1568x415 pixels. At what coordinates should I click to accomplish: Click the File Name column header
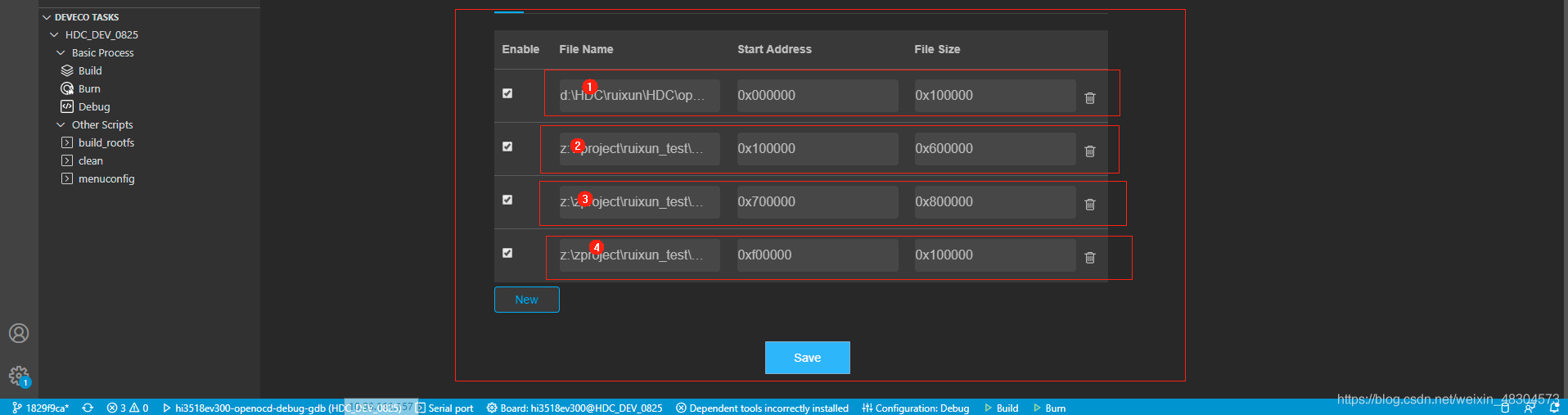coord(586,49)
